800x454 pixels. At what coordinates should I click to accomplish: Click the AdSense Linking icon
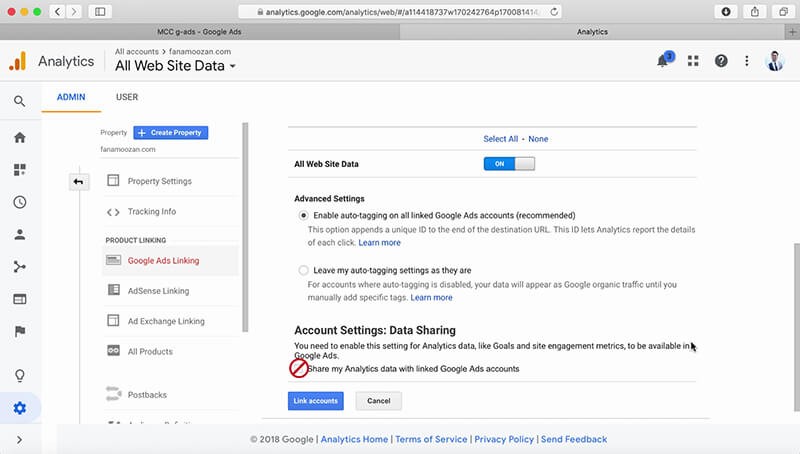(x=113, y=290)
